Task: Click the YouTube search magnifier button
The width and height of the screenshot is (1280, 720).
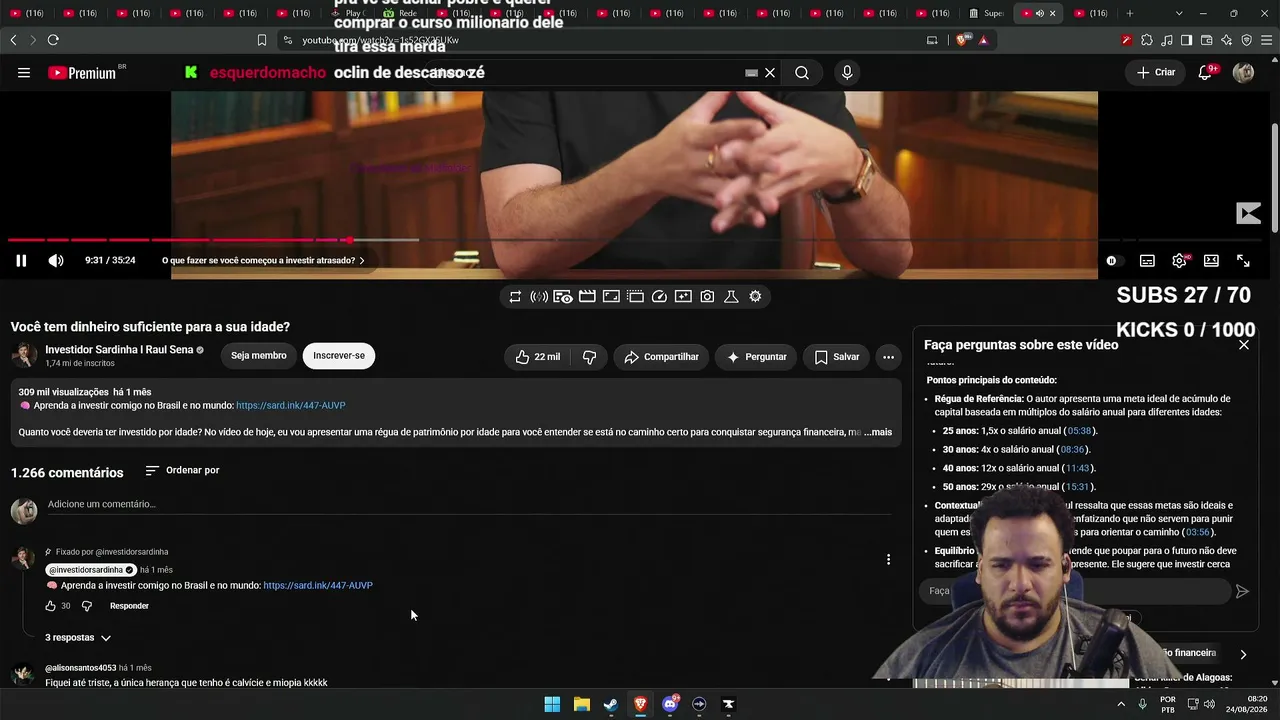Action: pyautogui.click(x=802, y=73)
